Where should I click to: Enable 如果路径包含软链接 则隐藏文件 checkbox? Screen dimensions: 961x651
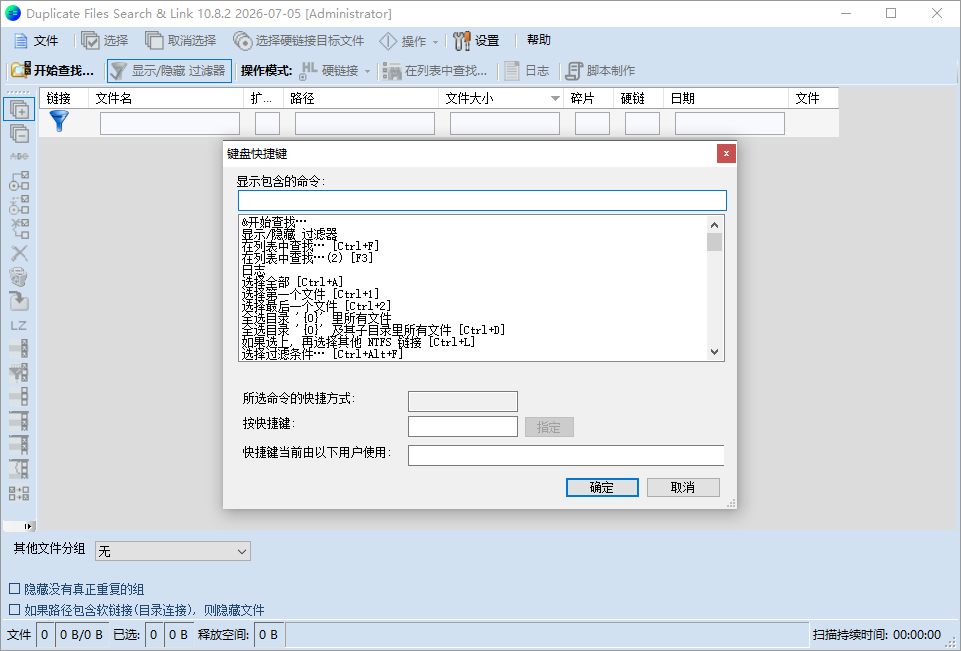pos(14,609)
